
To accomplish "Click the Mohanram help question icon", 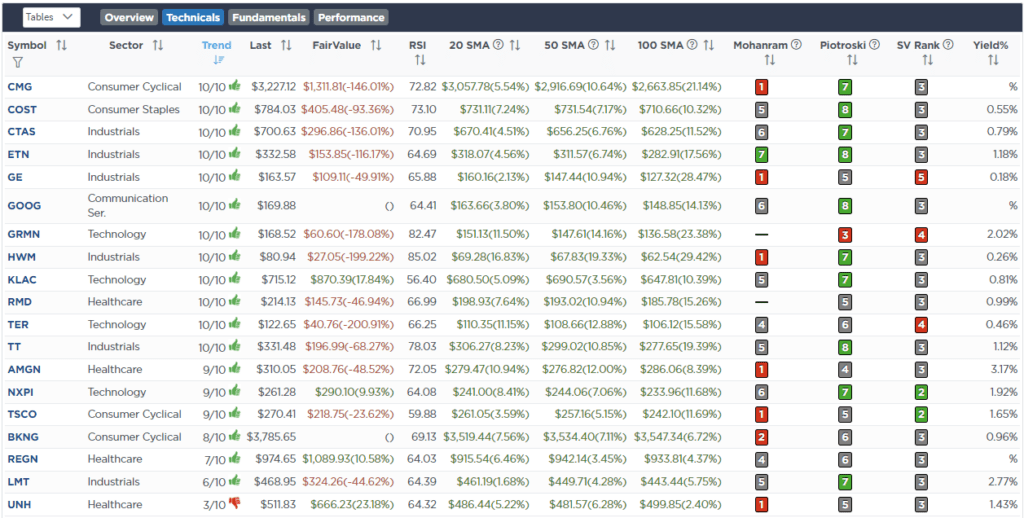I will [x=796, y=45].
